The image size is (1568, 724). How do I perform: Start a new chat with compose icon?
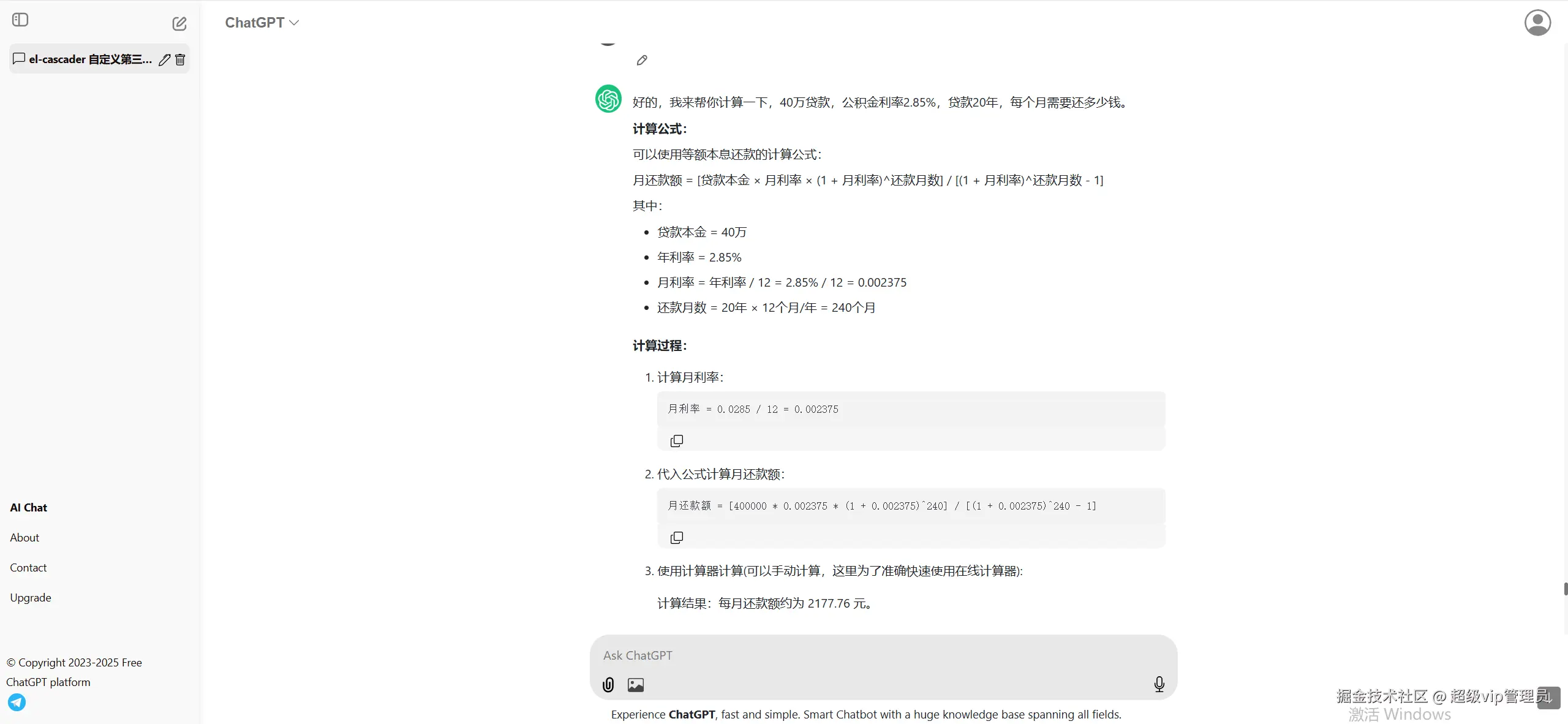pyautogui.click(x=179, y=24)
